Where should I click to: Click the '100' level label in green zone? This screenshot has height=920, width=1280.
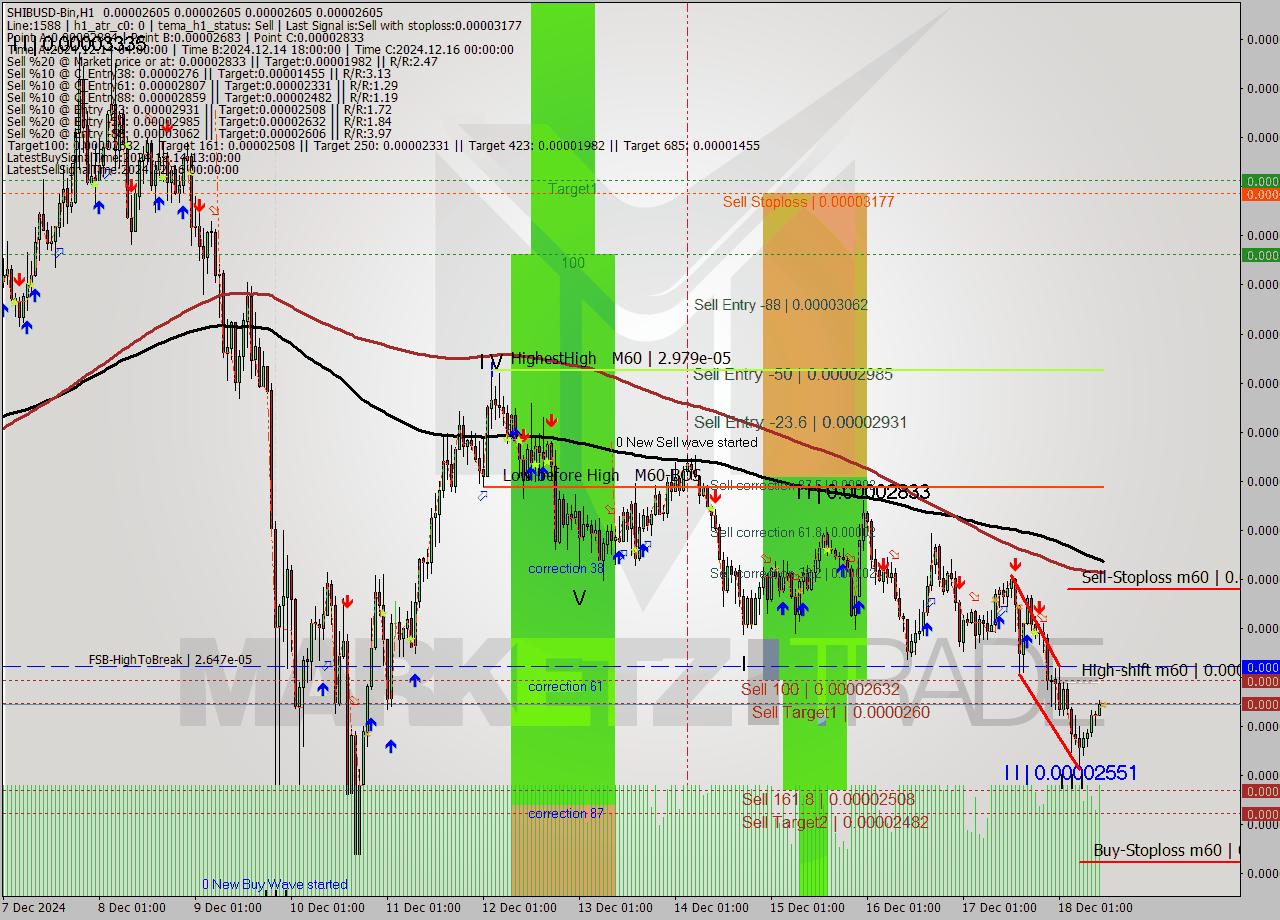pos(573,263)
